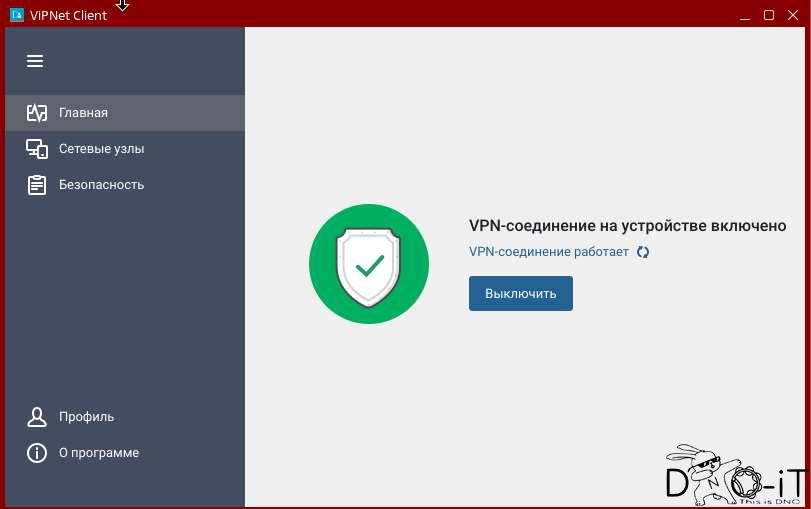The image size is (811, 509).
Task: Click the Сетевые узлы devices icon
Action: click(x=37, y=149)
